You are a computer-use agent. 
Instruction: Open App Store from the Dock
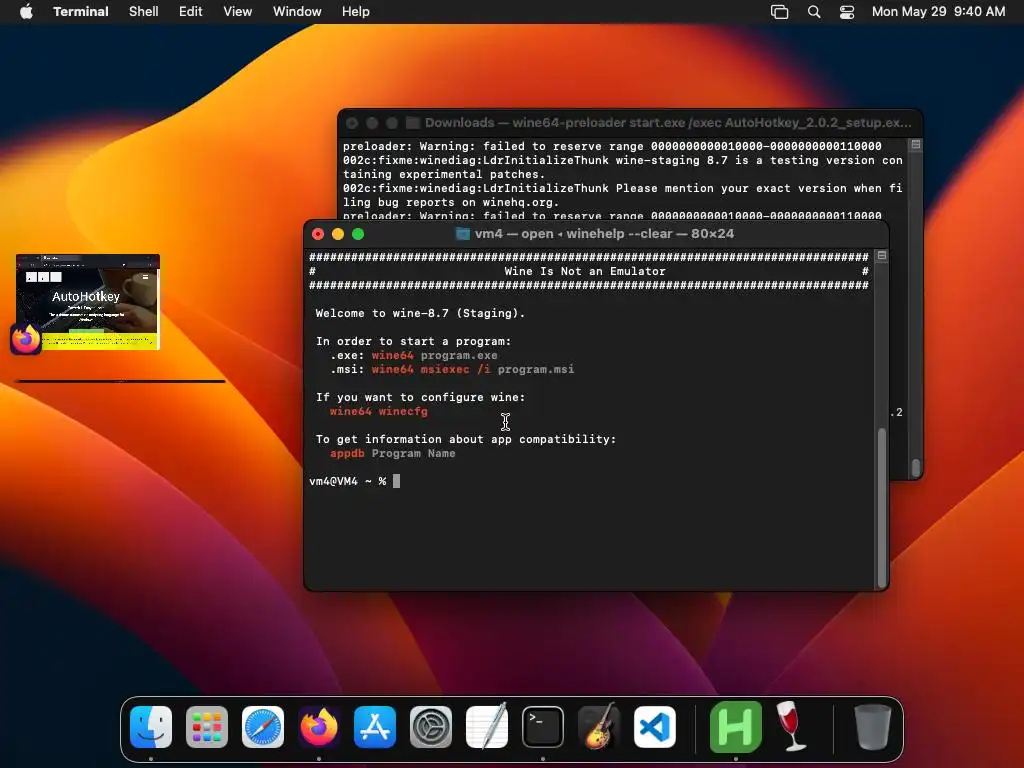pos(375,727)
